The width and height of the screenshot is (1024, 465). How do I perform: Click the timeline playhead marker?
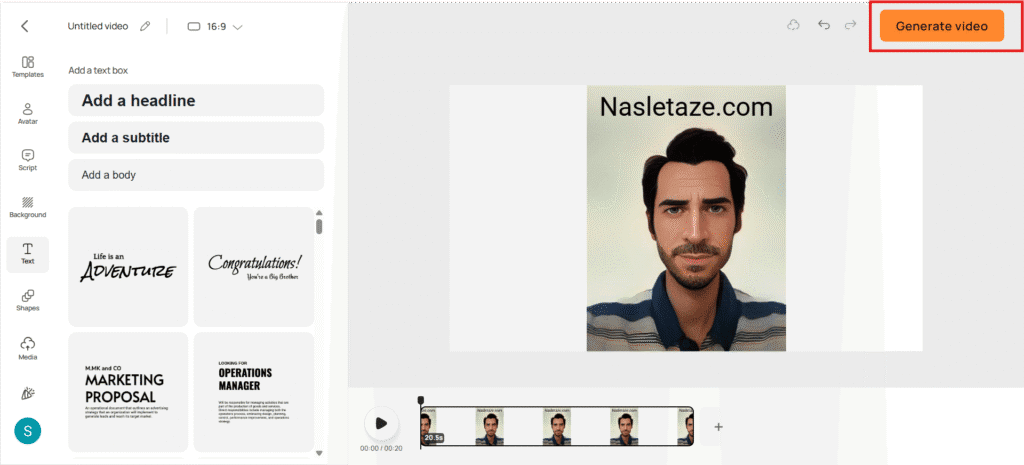421,400
